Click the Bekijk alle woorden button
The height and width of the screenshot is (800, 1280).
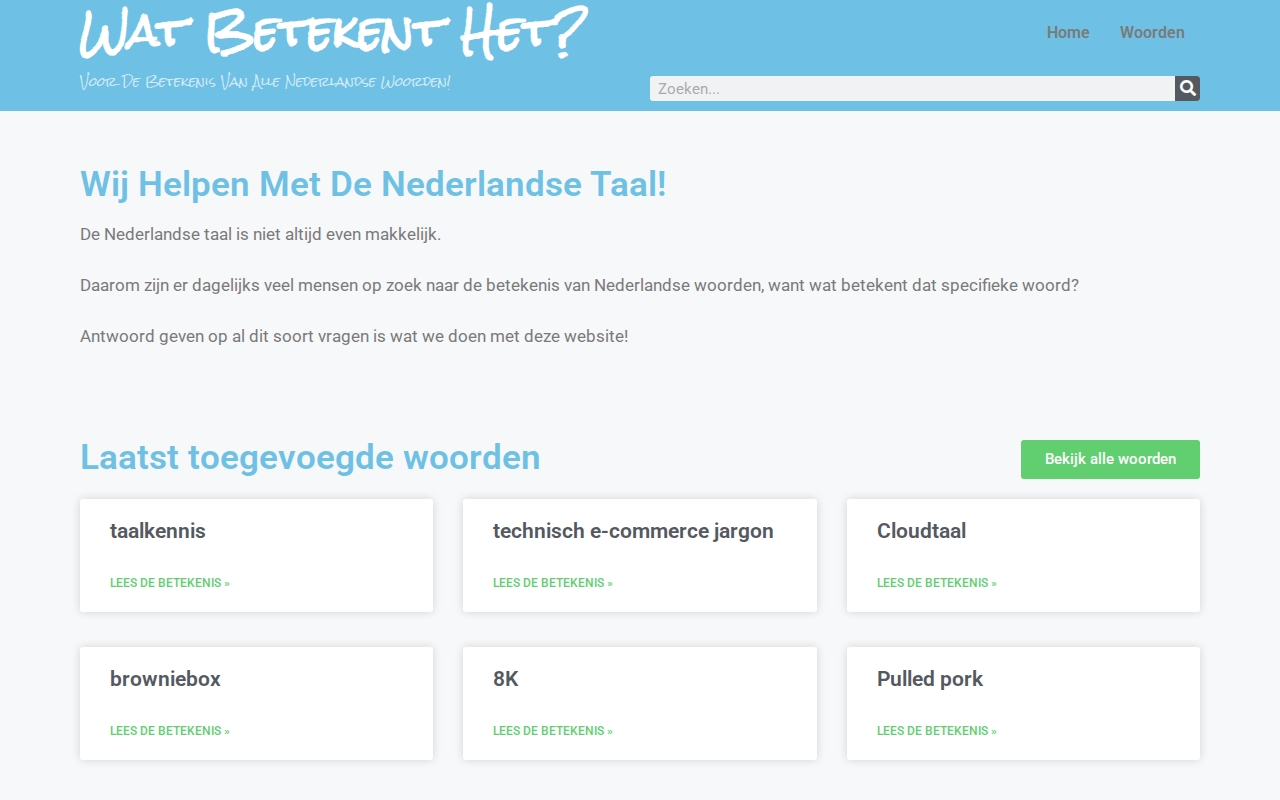(1110, 459)
